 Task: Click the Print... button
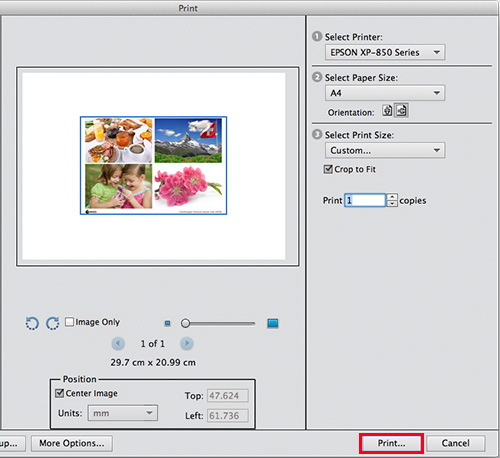[x=391, y=443]
